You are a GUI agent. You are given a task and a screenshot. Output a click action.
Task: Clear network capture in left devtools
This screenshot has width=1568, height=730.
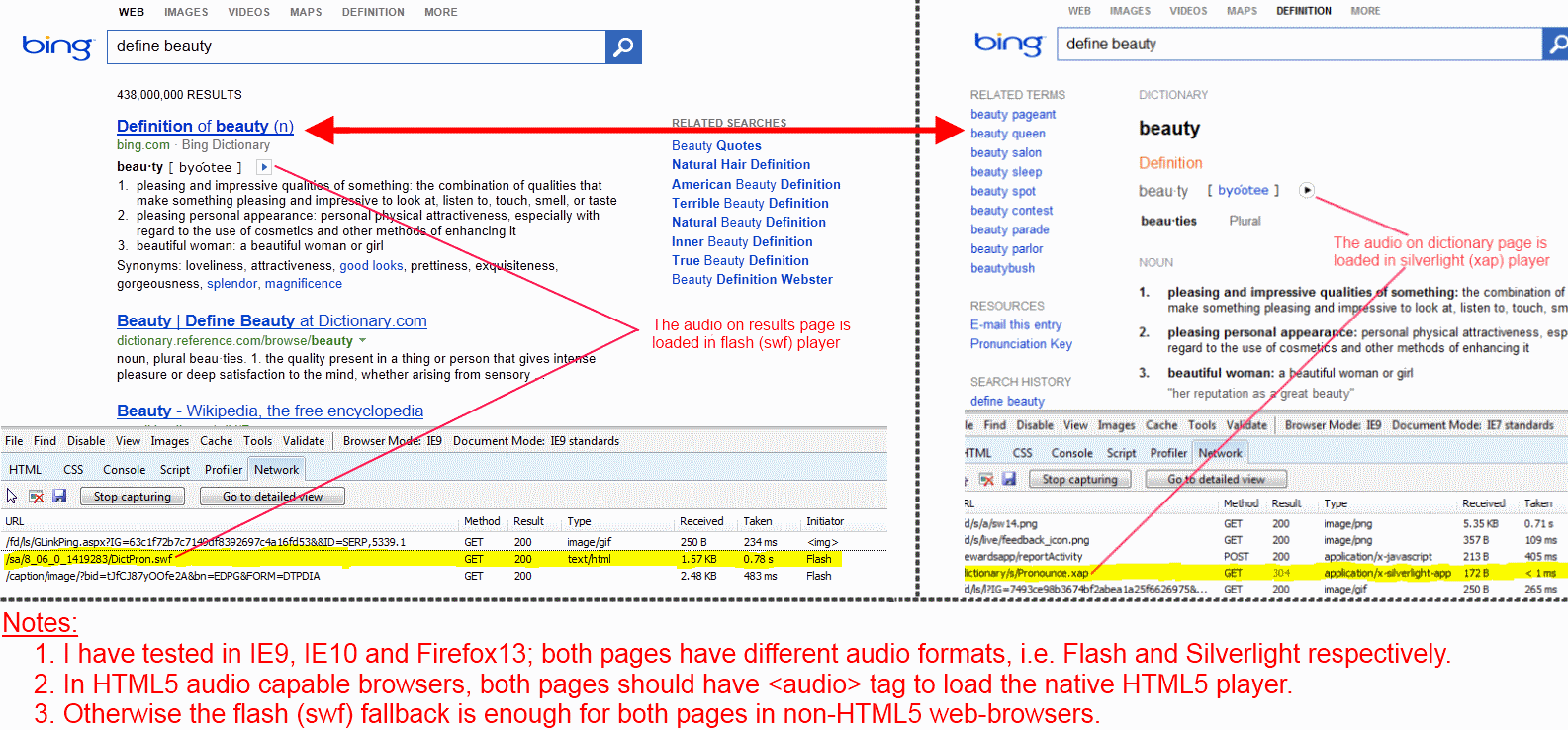pyautogui.click(x=36, y=496)
